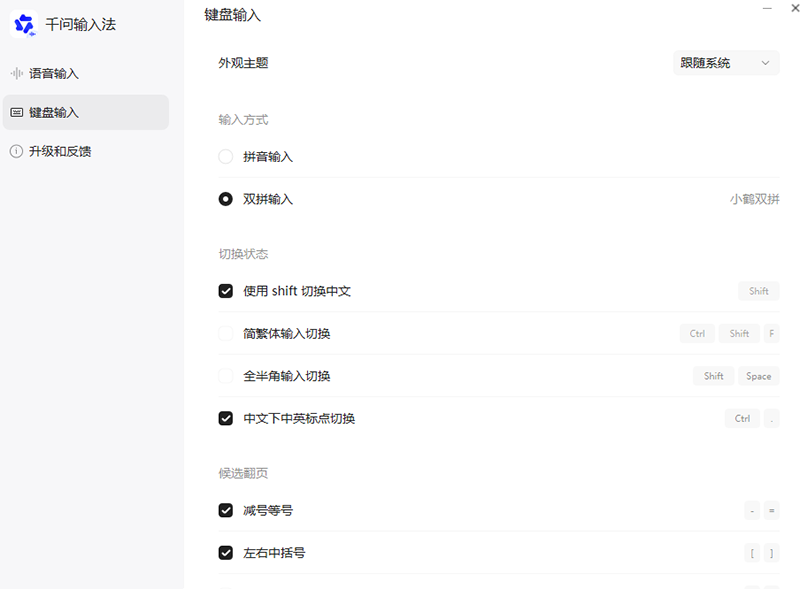Click Shift badge in 全半角输入切换 row
800x589 pixels.
[x=713, y=376]
